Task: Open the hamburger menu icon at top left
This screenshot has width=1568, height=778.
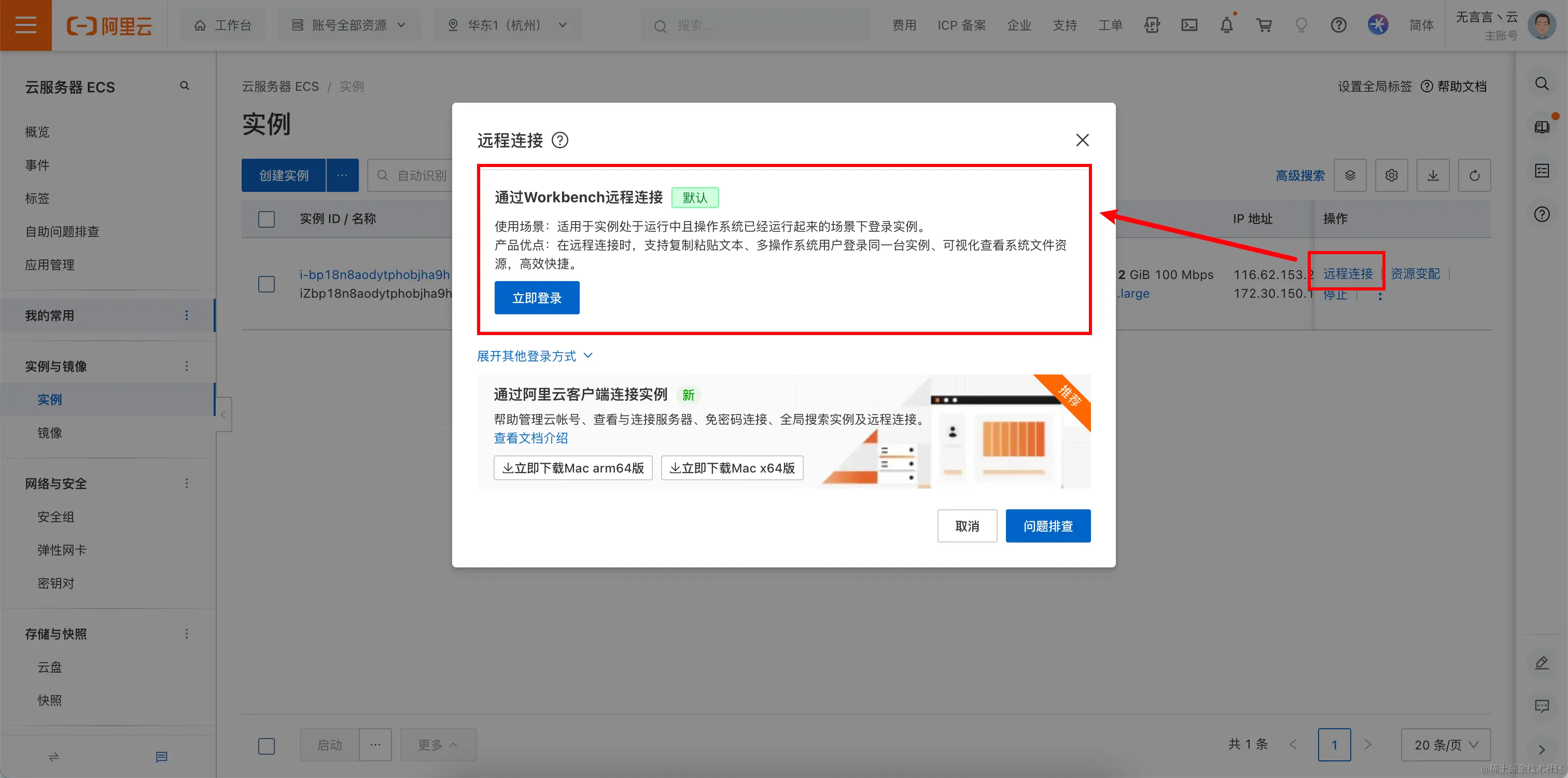Action: [25, 25]
